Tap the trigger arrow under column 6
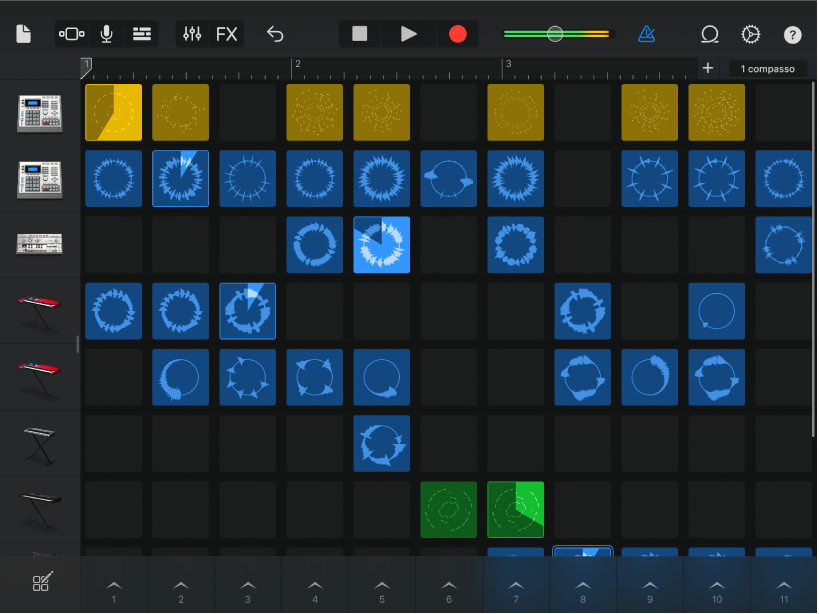This screenshot has width=819, height=614. click(x=448, y=586)
